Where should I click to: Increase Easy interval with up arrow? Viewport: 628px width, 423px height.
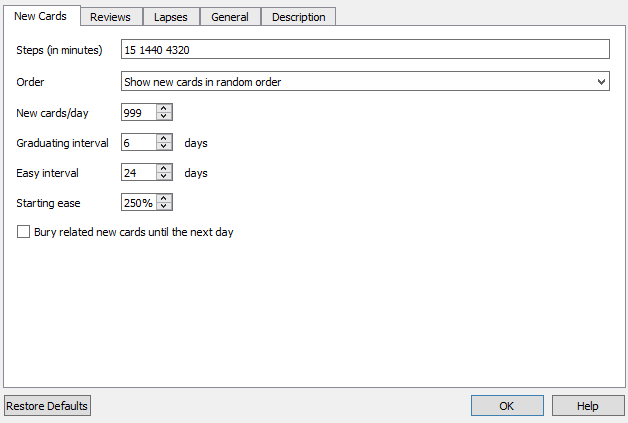[x=164, y=168]
